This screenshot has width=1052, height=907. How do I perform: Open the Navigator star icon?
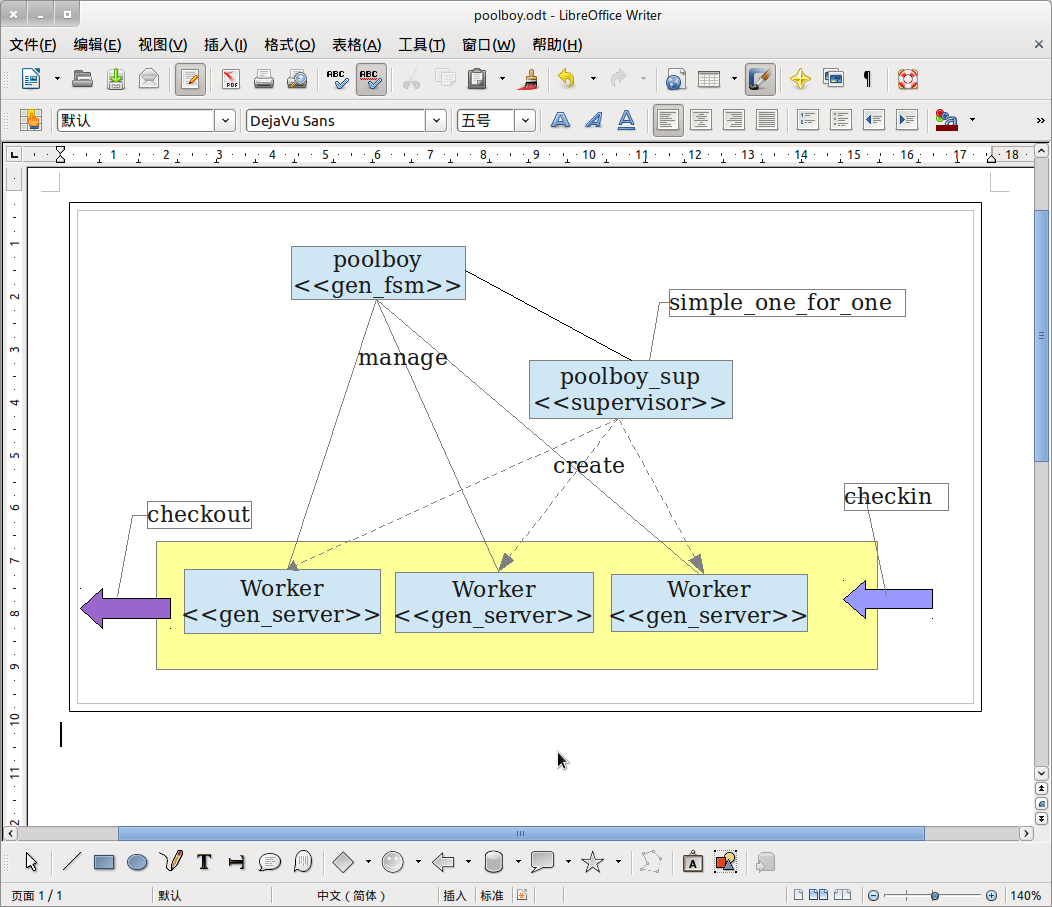point(800,79)
